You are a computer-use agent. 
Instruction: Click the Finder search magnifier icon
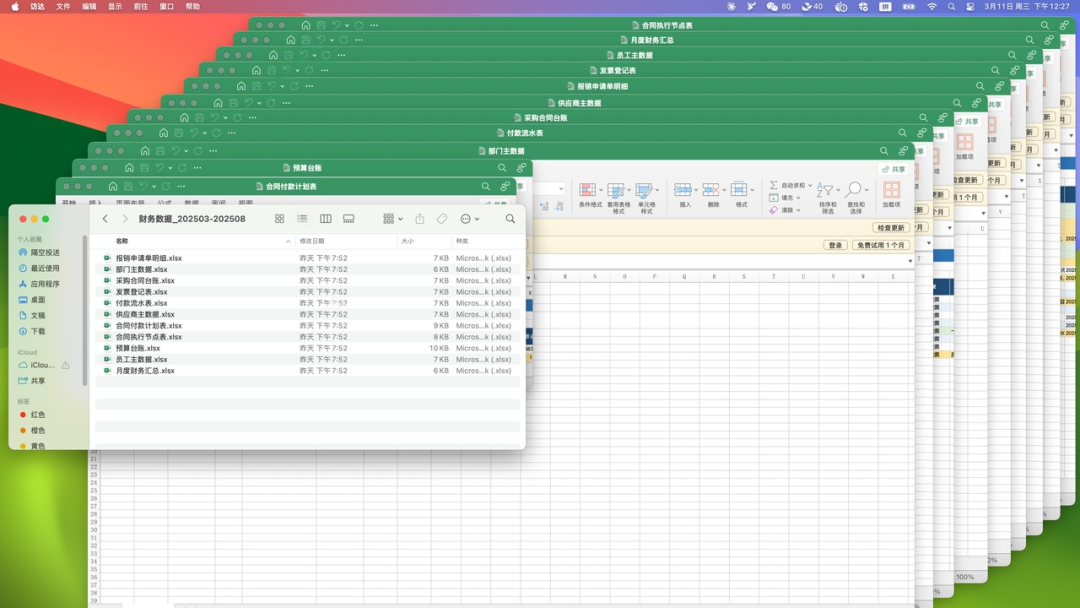click(x=510, y=218)
